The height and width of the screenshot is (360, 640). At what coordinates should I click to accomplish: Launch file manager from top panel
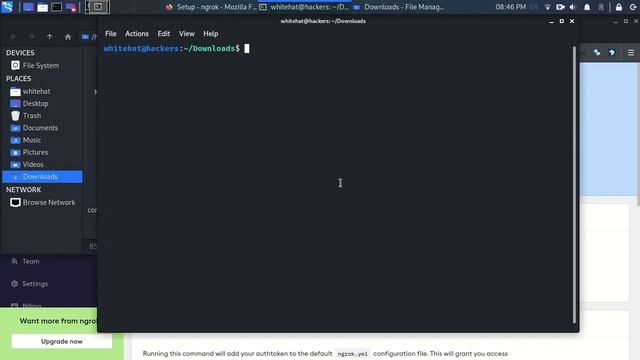coord(42,7)
